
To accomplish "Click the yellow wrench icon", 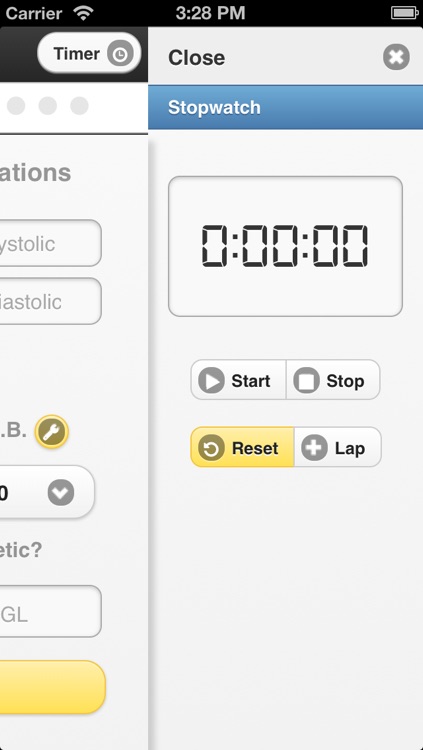I will click(x=52, y=431).
